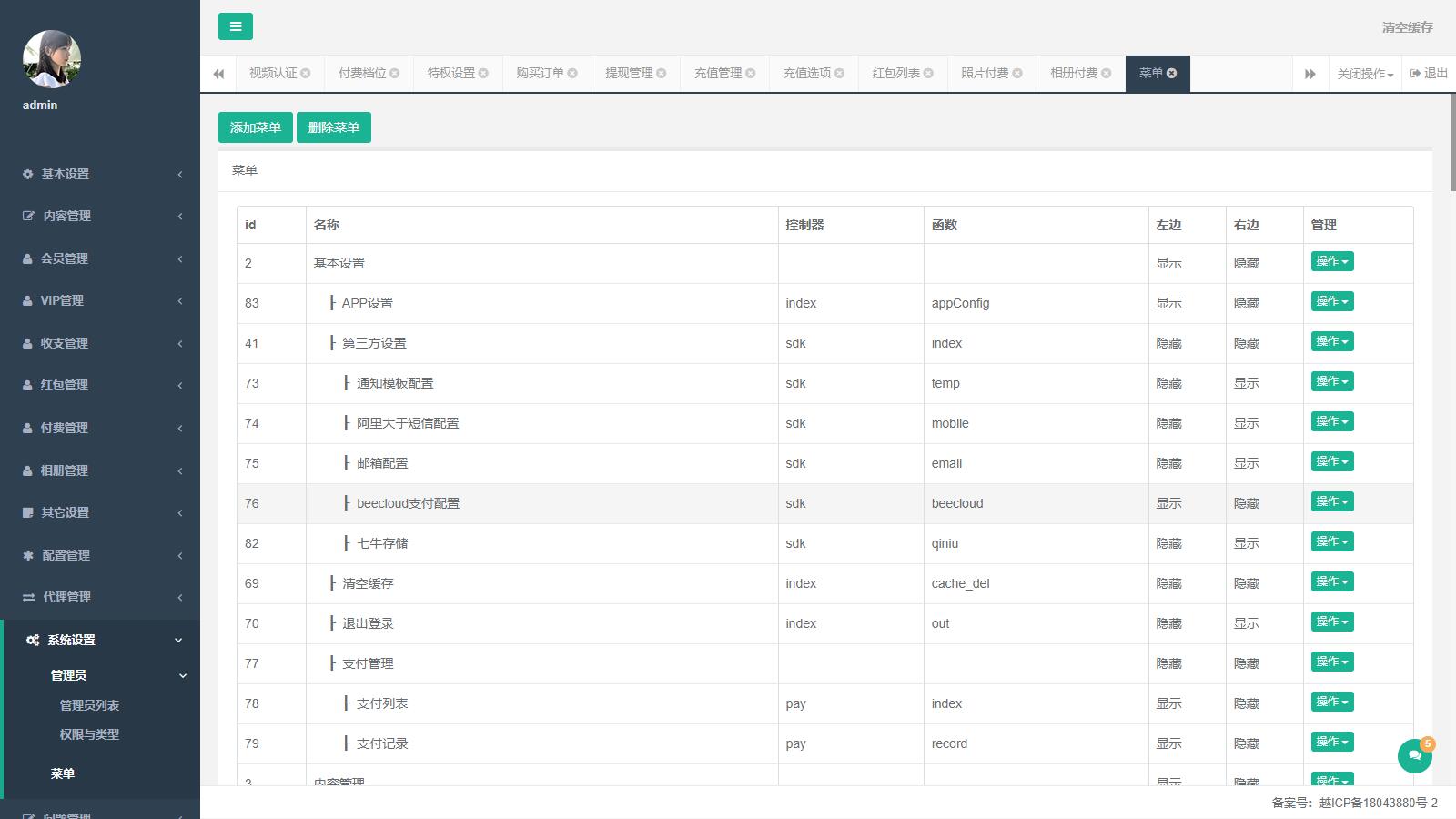The image size is (1456, 819).
Task: Open 操作 dropdown for beecloud支付配置 row
Action: pyautogui.click(x=1331, y=501)
